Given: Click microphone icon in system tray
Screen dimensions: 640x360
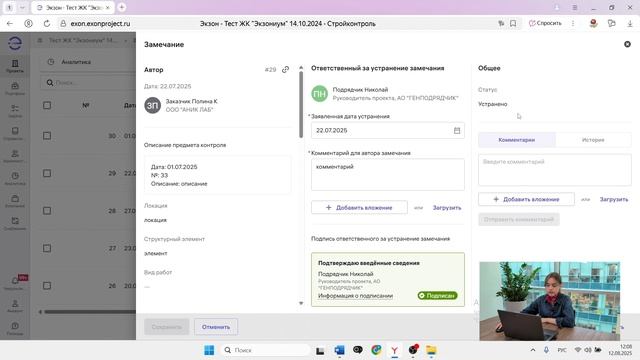Looking at the screenshot, I should click(x=546, y=350).
